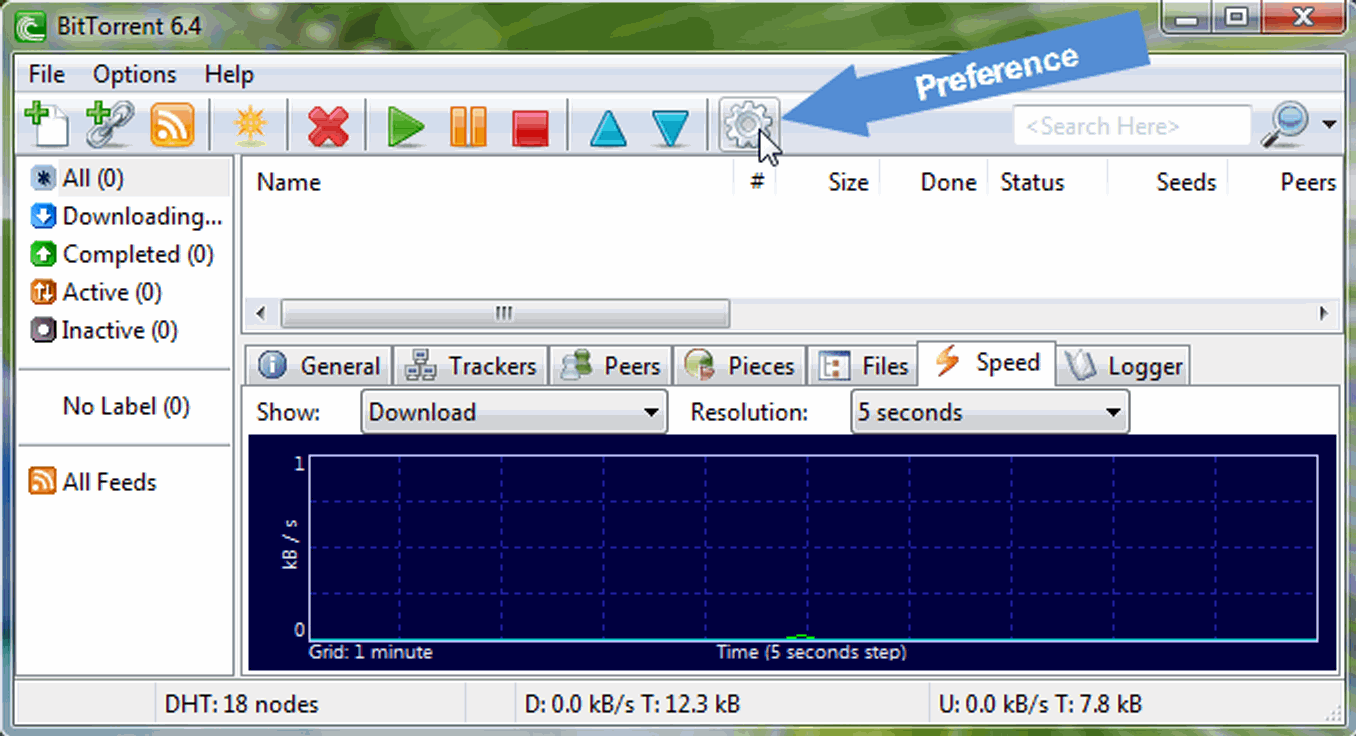Open the Resolution dropdown set to 5 seconds

click(x=989, y=412)
